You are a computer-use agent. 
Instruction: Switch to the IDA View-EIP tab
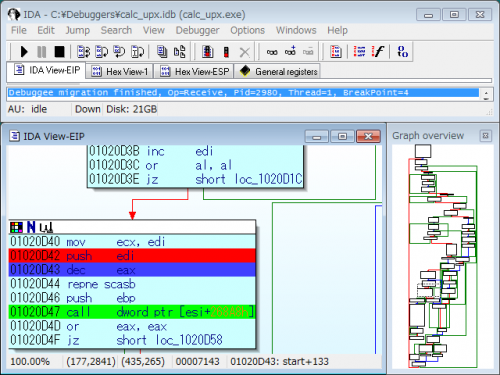pyautogui.click(x=47, y=70)
